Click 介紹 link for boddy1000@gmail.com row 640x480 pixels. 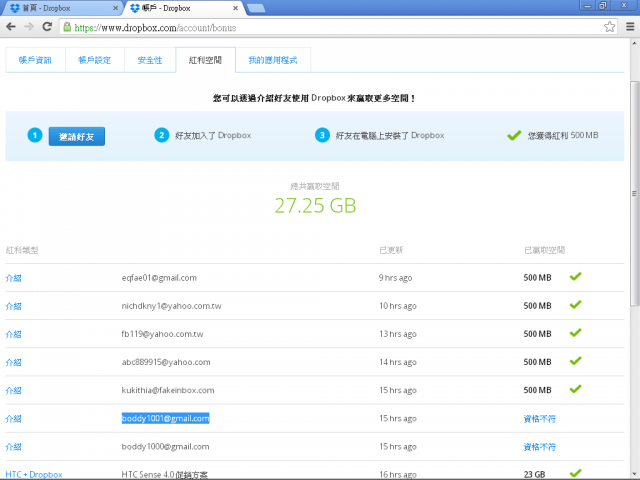coord(13,447)
